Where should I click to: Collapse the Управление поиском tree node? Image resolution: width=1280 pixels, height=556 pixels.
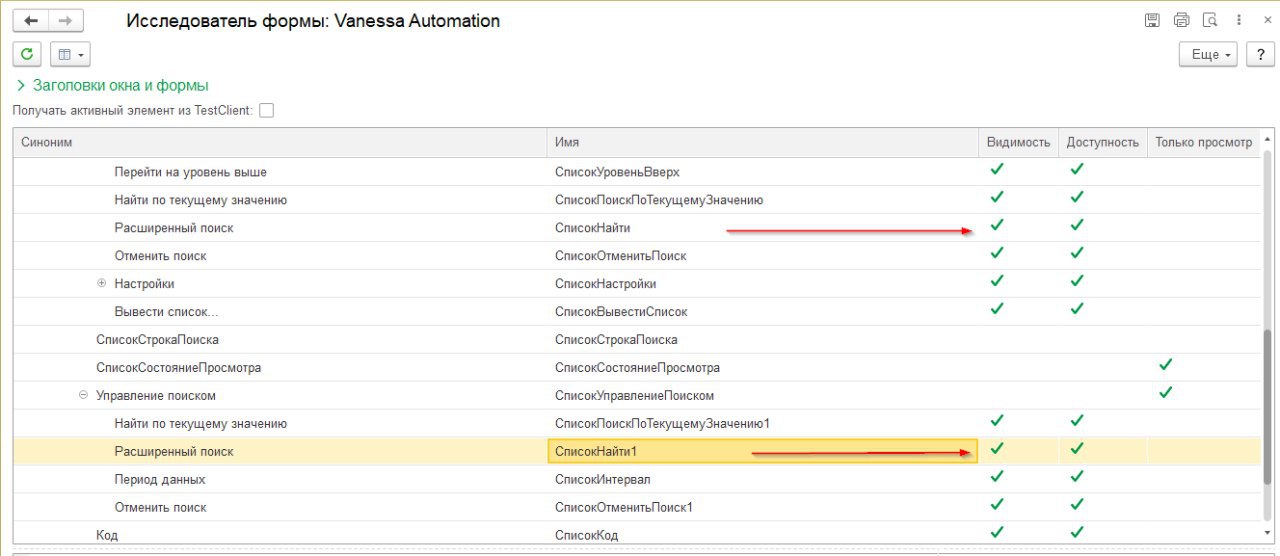pos(83,395)
